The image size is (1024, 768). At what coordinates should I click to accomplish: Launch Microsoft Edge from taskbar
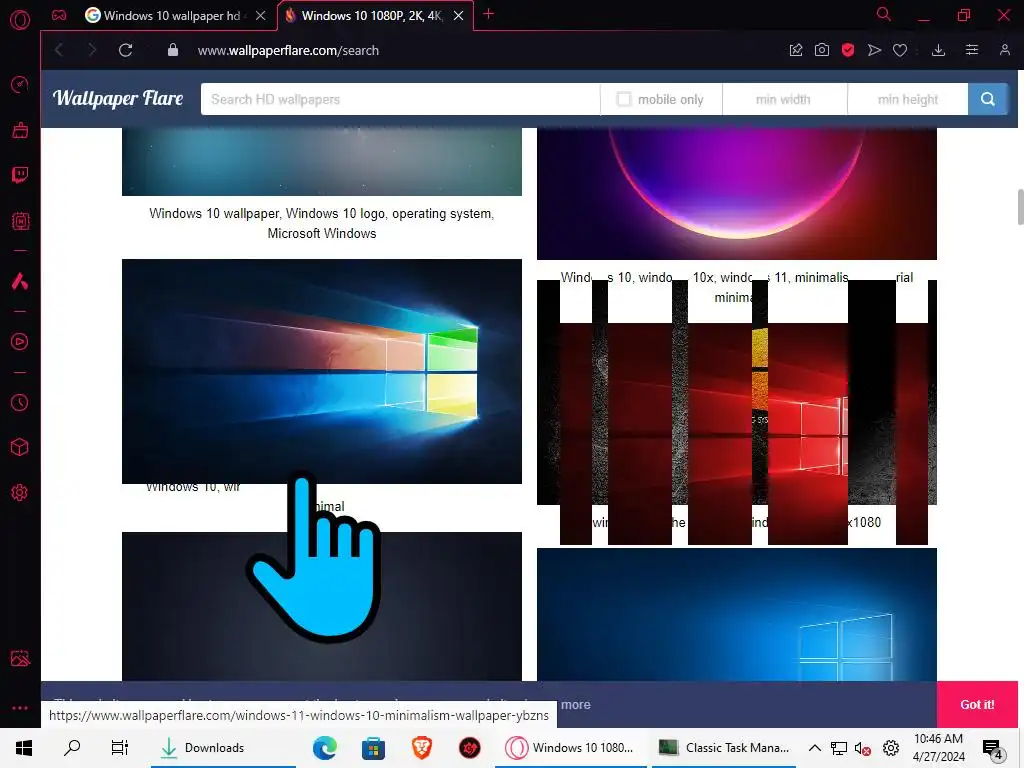pyautogui.click(x=325, y=748)
